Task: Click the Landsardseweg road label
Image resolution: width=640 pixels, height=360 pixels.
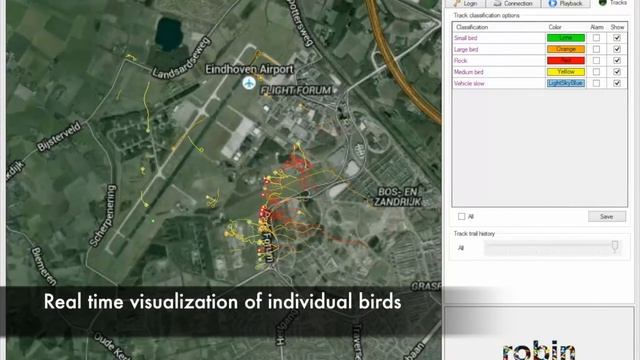Action: tap(182, 58)
